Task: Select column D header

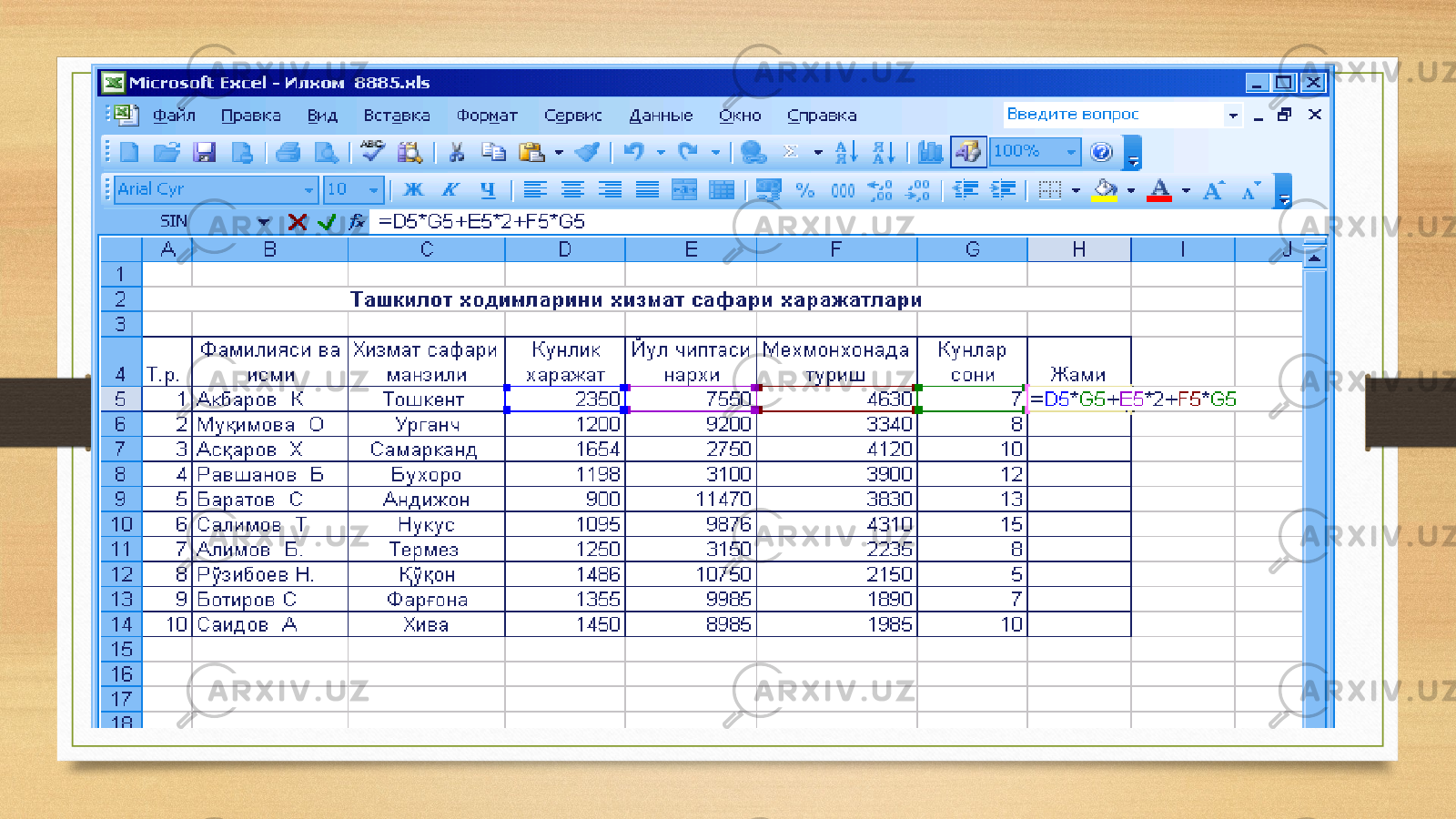Action: tap(564, 249)
